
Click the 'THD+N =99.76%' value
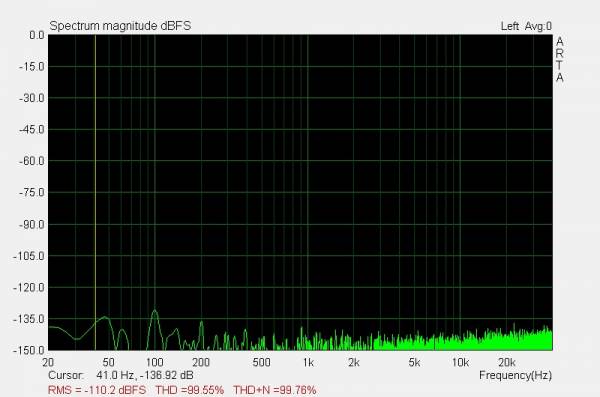(275, 390)
